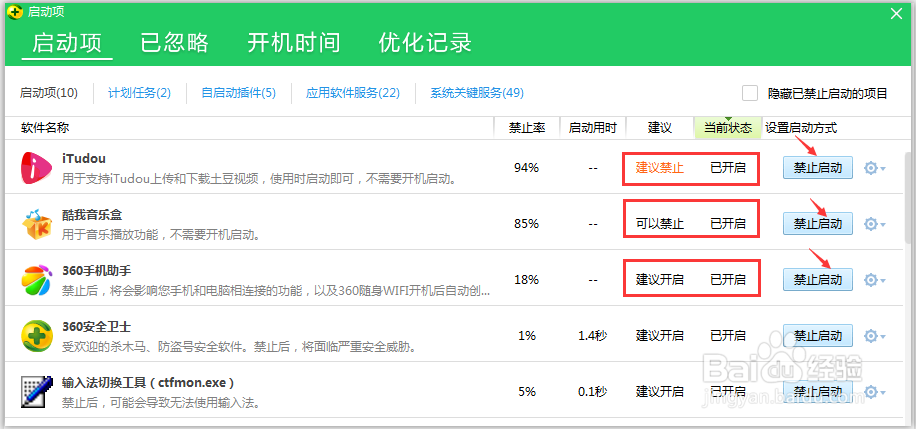Open the gear settings for 酷我音乐盒
The height and width of the screenshot is (429, 916).
870,224
